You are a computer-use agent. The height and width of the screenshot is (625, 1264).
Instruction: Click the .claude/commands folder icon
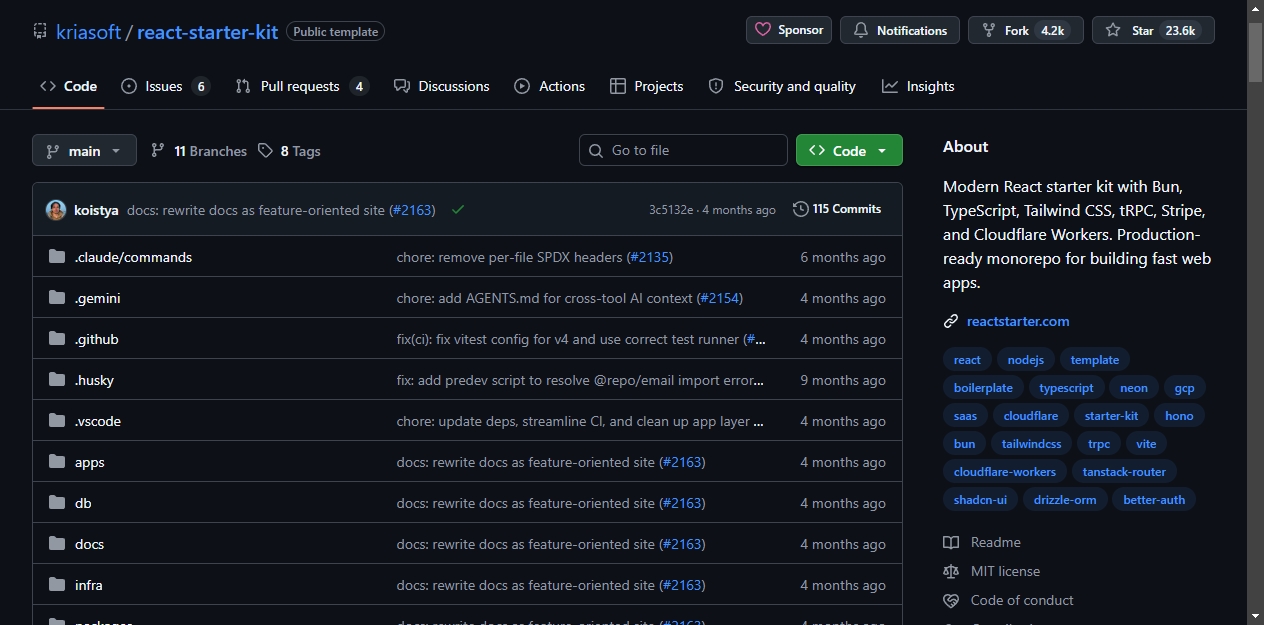[57, 257]
